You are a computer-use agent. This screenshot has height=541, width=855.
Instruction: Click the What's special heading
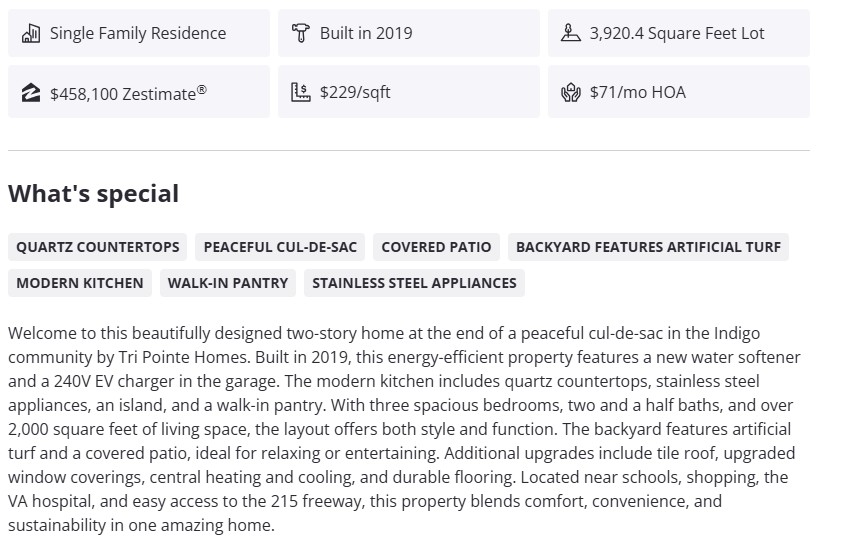[94, 194]
